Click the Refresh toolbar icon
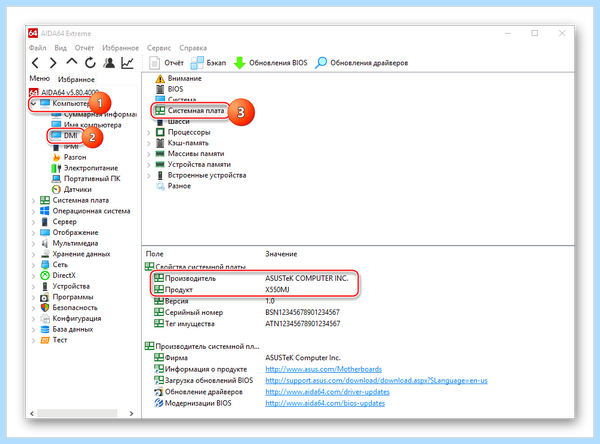This screenshot has height=444, width=600. pos(90,63)
